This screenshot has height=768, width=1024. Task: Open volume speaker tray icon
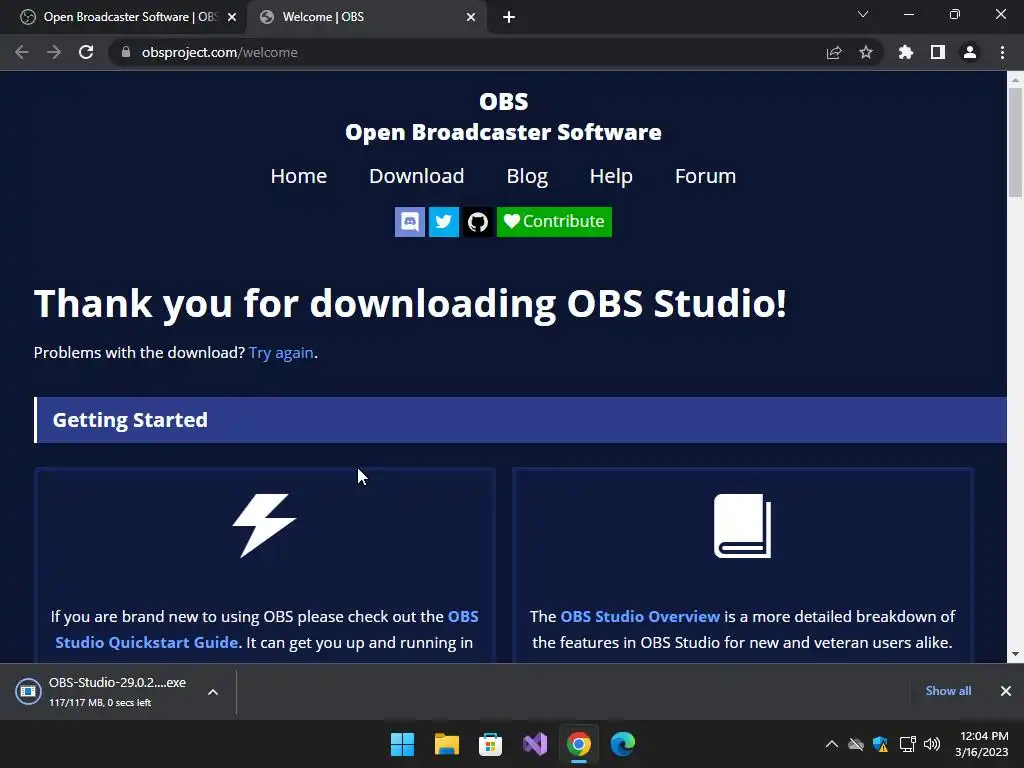[932, 744]
